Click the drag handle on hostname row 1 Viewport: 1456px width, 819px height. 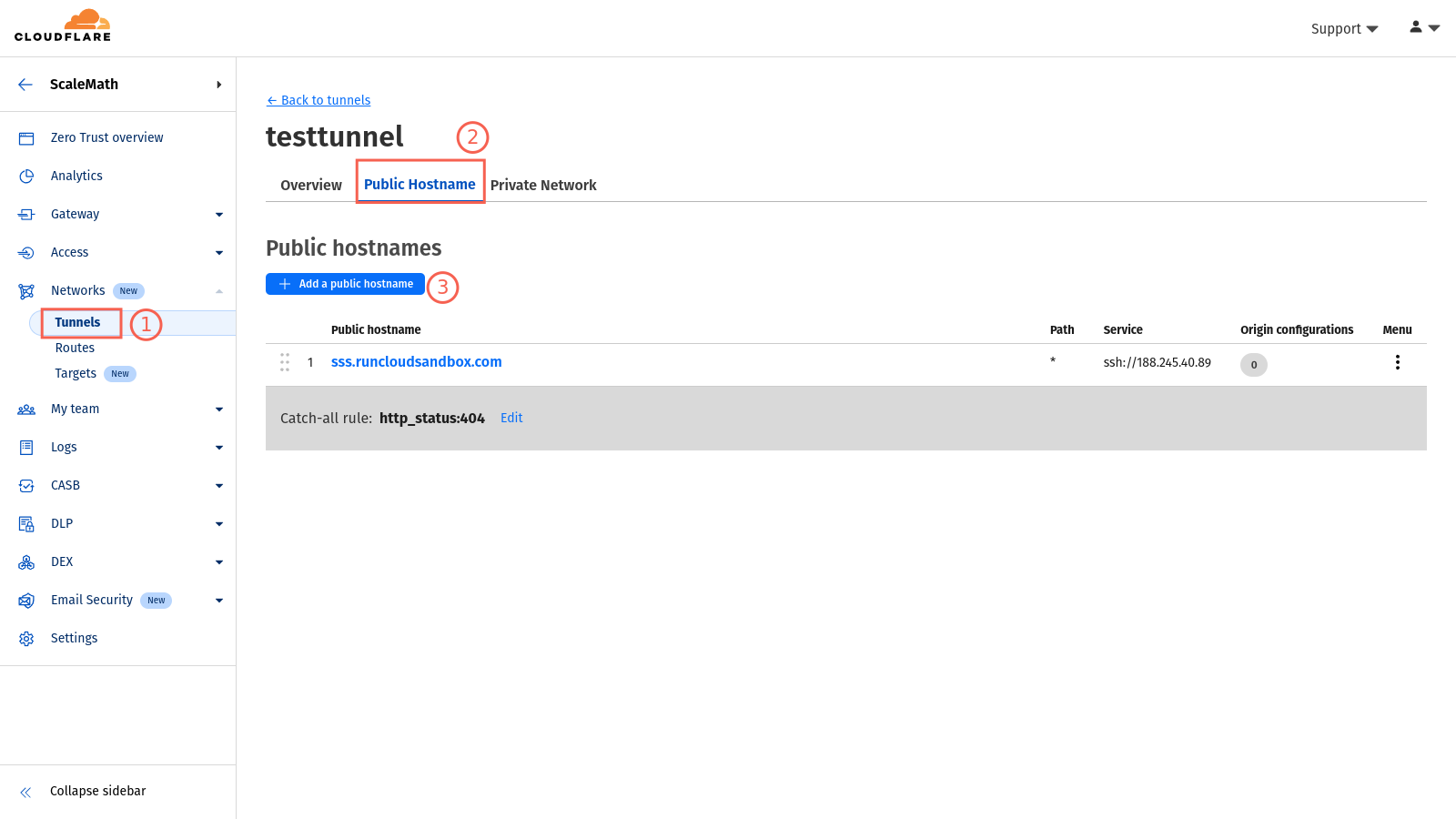tap(285, 362)
